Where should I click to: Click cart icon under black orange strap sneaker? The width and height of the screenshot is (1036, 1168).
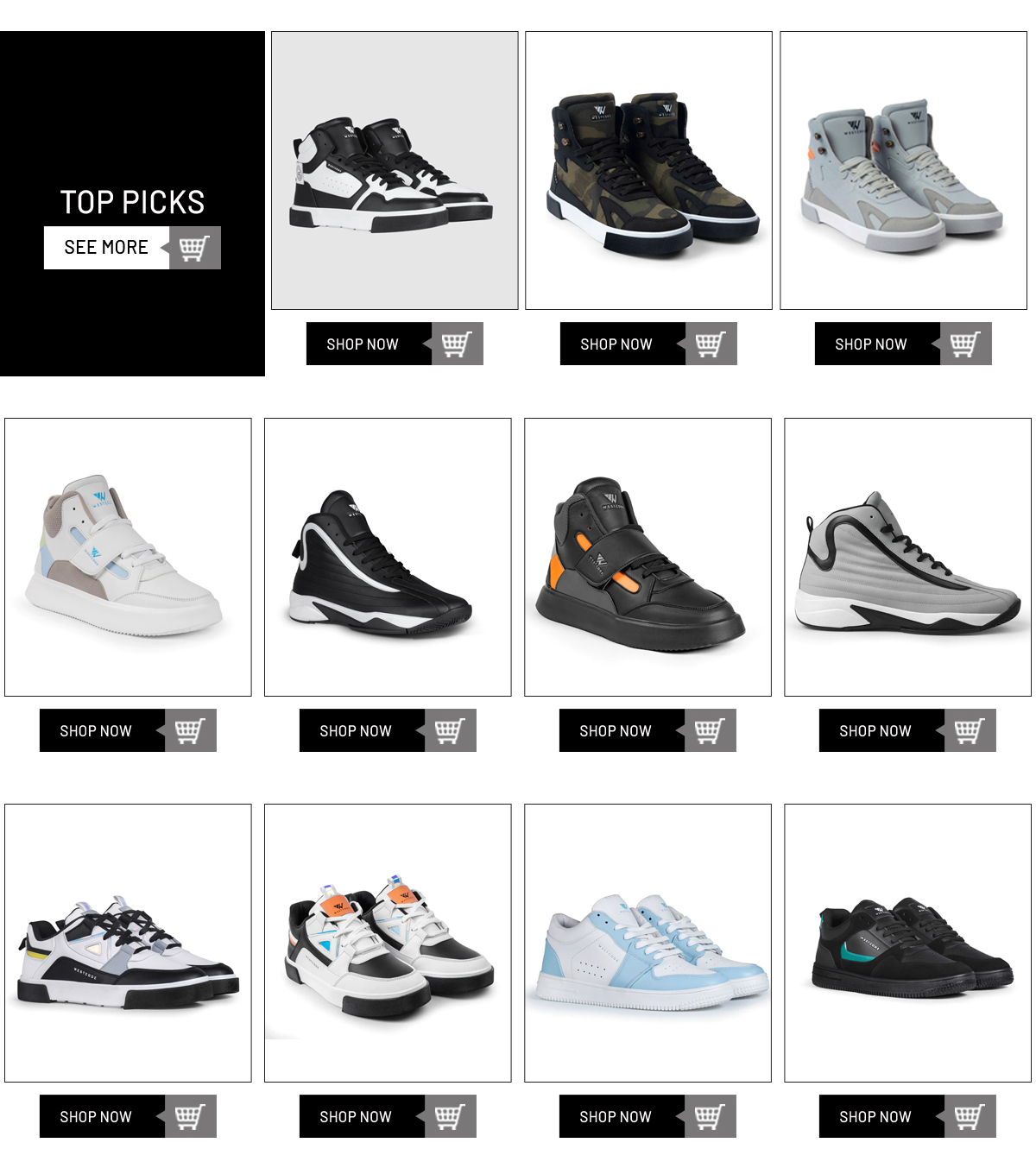[x=711, y=730]
